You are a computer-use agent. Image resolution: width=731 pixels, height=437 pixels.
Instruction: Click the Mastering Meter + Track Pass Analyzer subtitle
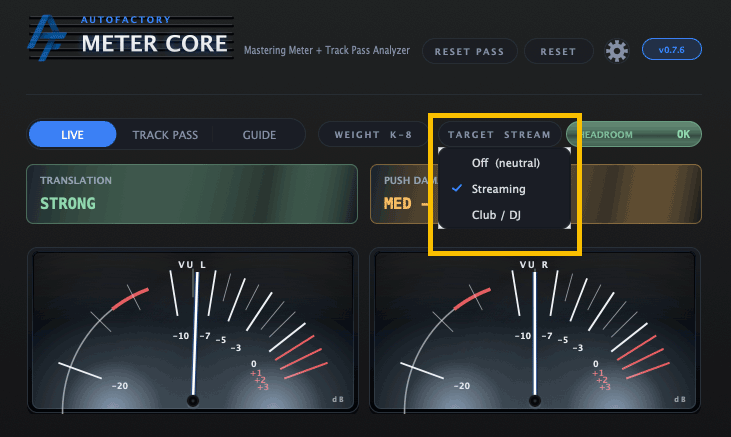327,50
